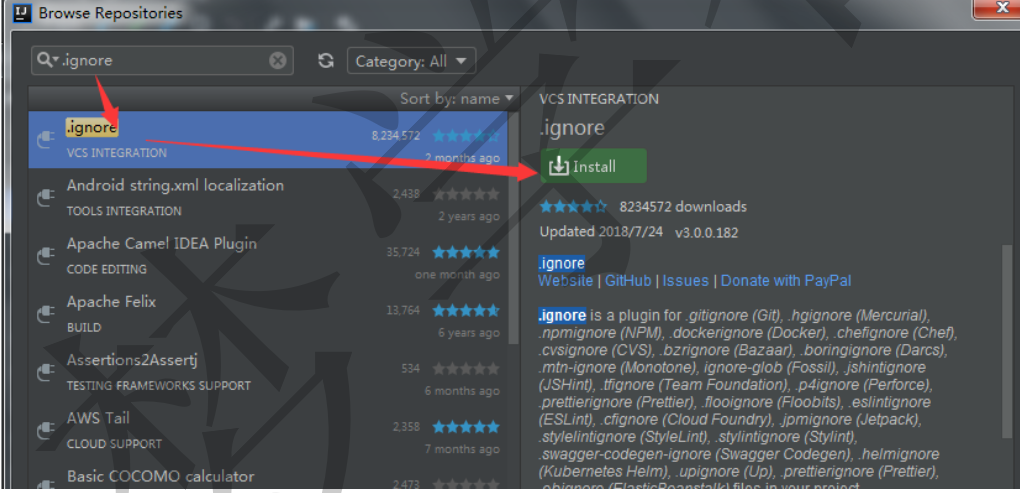Click the '8234572 downloads' text
Viewport: 1020px width, 493px height.
click(683, 207)
